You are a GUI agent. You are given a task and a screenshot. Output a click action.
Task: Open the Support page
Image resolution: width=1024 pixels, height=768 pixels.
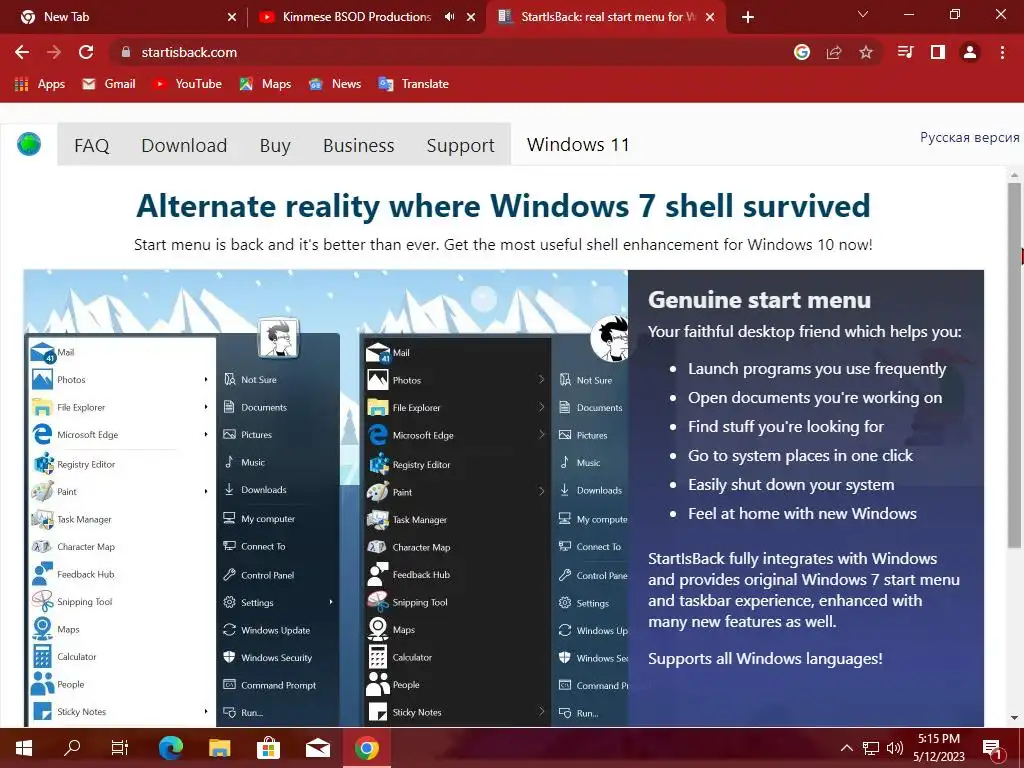click(460, 145)
